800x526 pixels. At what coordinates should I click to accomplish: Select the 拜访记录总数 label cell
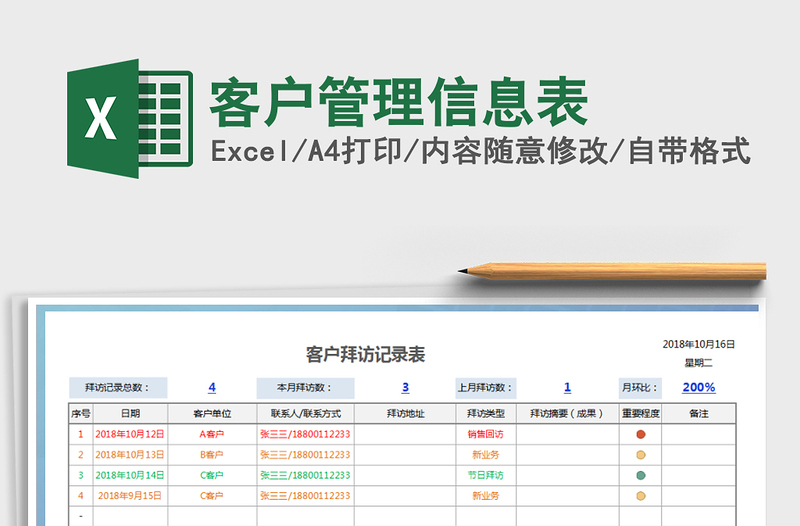click(118, 388)
